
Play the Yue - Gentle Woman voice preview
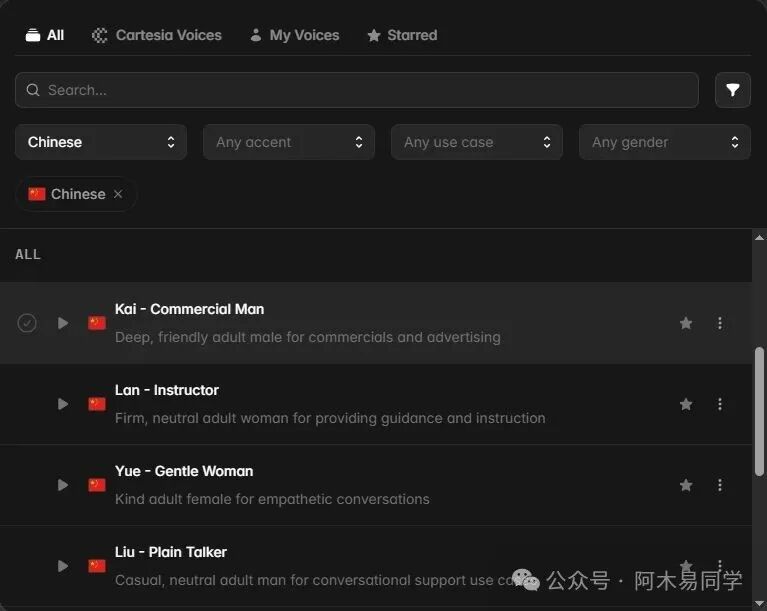(63, 485)
